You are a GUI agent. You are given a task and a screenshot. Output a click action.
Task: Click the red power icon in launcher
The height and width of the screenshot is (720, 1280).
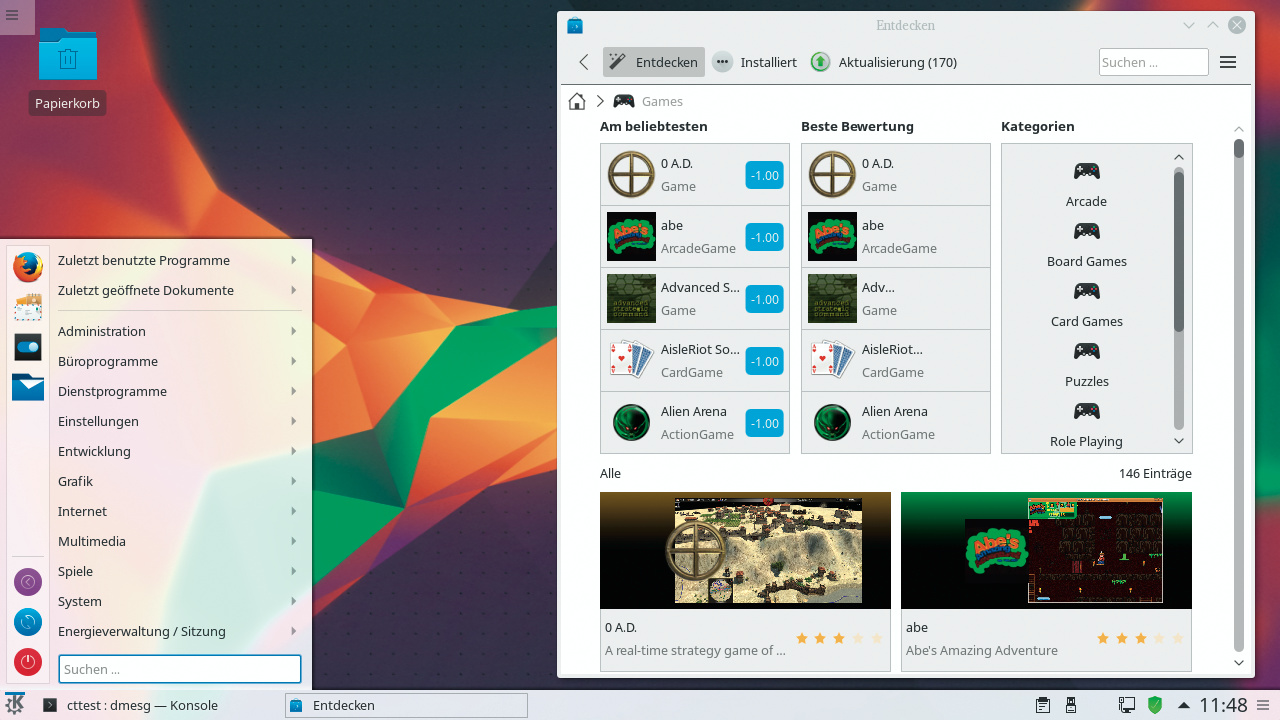click(x=28, y=661)
